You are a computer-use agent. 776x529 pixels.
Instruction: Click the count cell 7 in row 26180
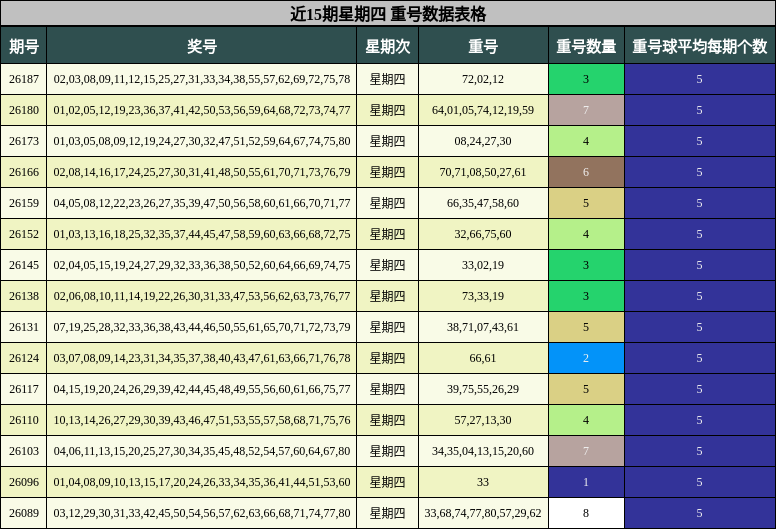(586, 110)
